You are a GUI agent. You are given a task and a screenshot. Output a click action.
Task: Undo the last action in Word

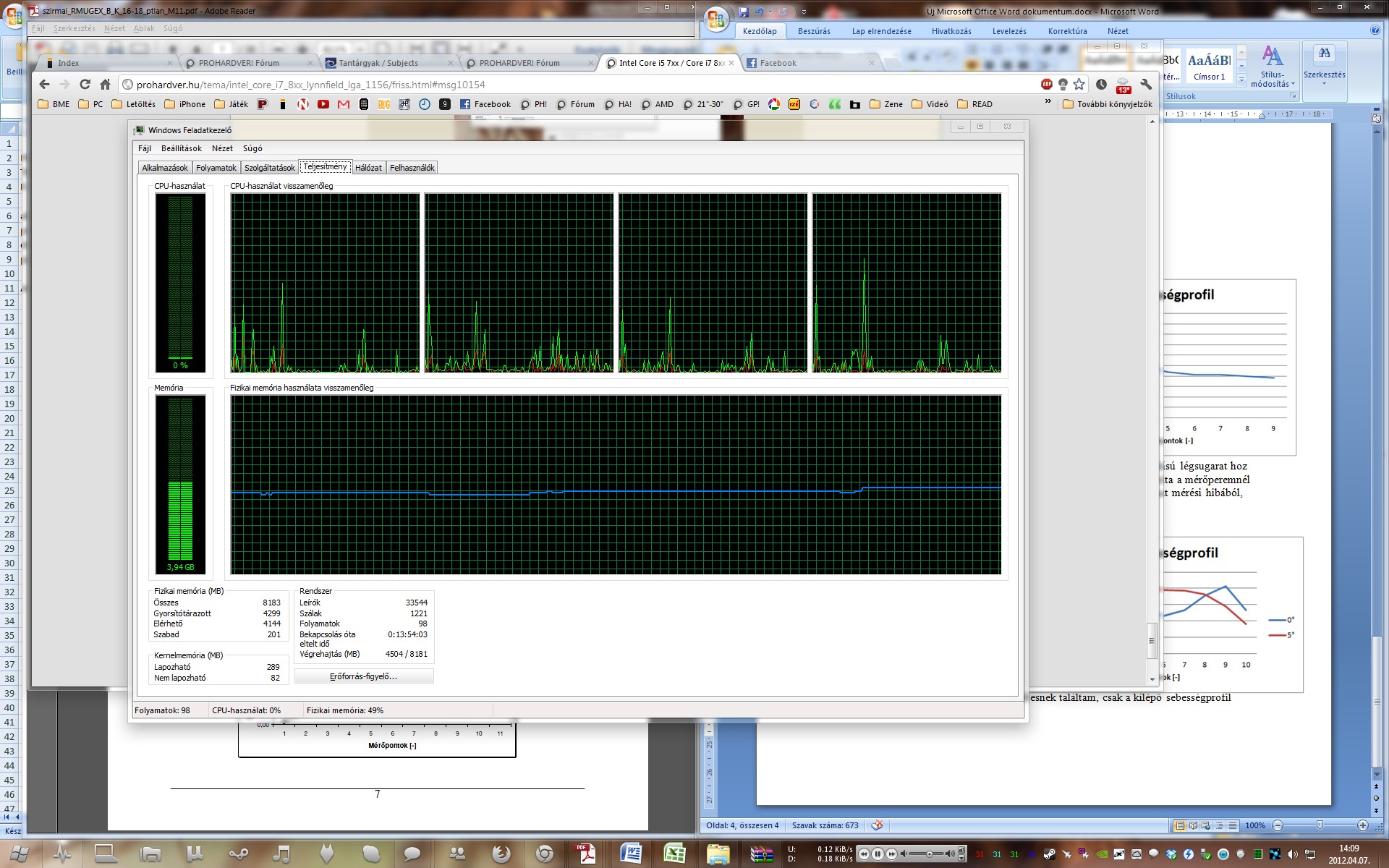click(759, 12)
